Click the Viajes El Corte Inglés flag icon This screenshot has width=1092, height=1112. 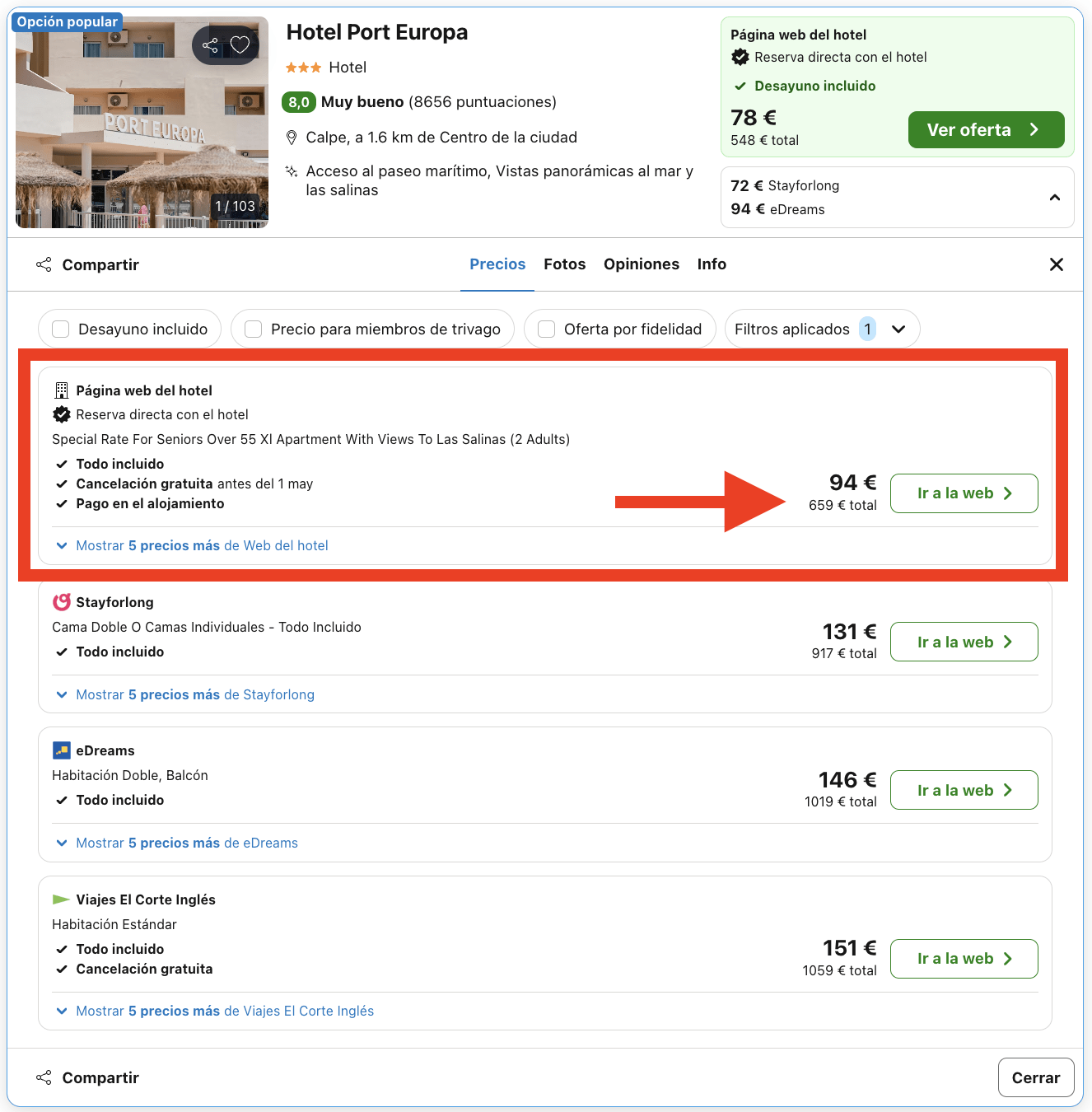(x=62, y=899)
